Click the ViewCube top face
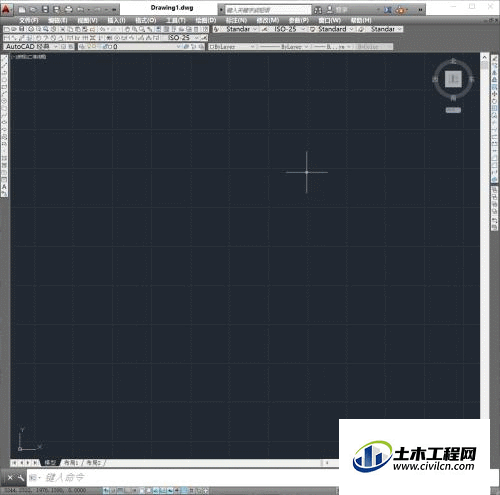500x495 pixels. [x=453, y=79]
